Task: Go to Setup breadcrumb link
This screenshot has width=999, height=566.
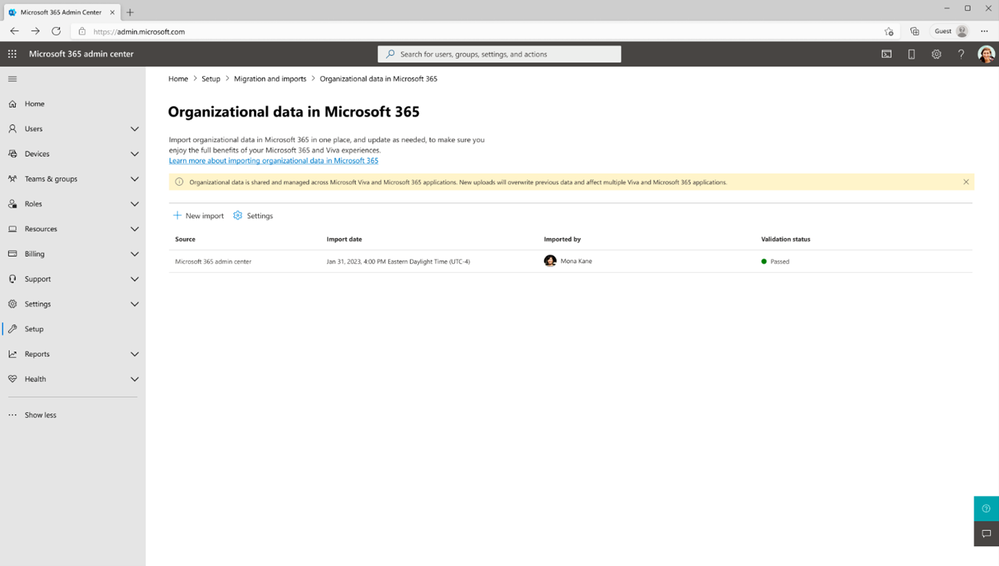Action: click(x=211, y=79)
